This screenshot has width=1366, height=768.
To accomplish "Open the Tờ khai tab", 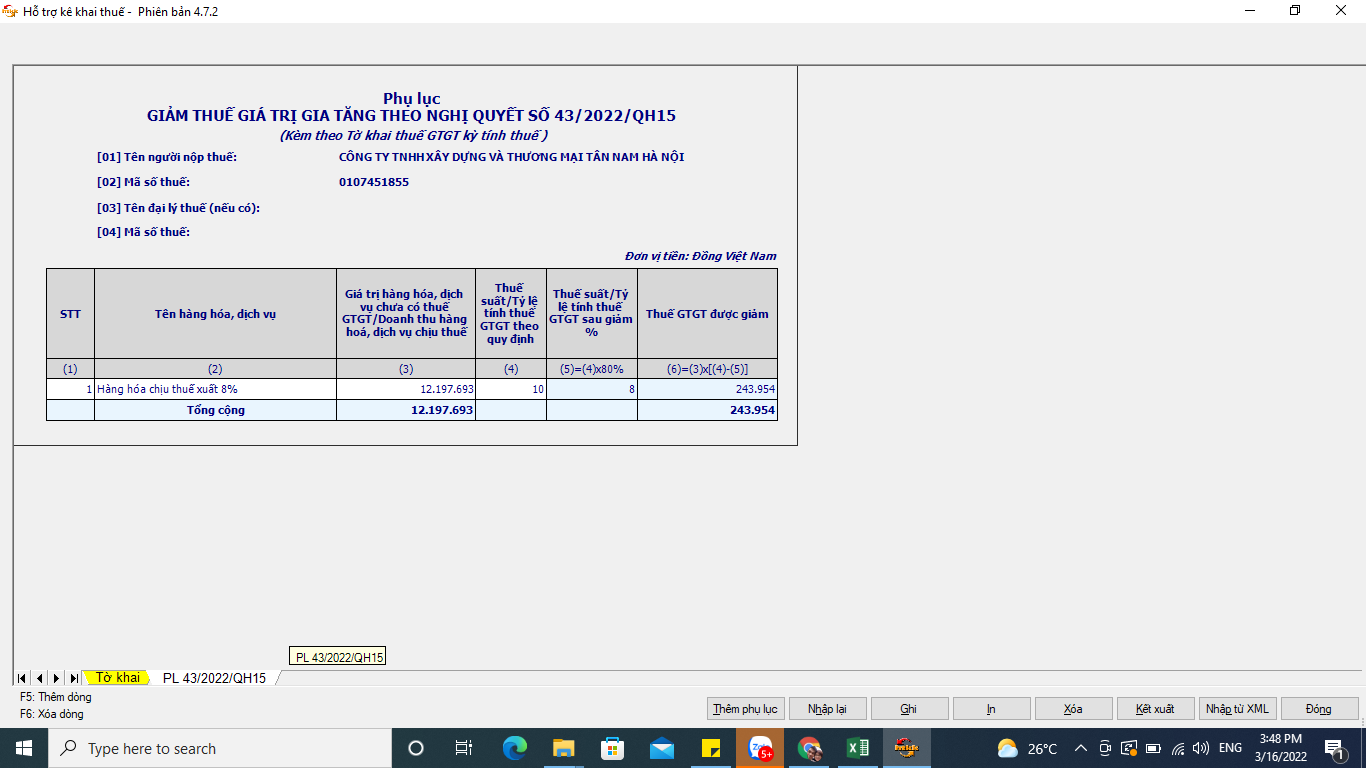I will click(x=117, y=678).
